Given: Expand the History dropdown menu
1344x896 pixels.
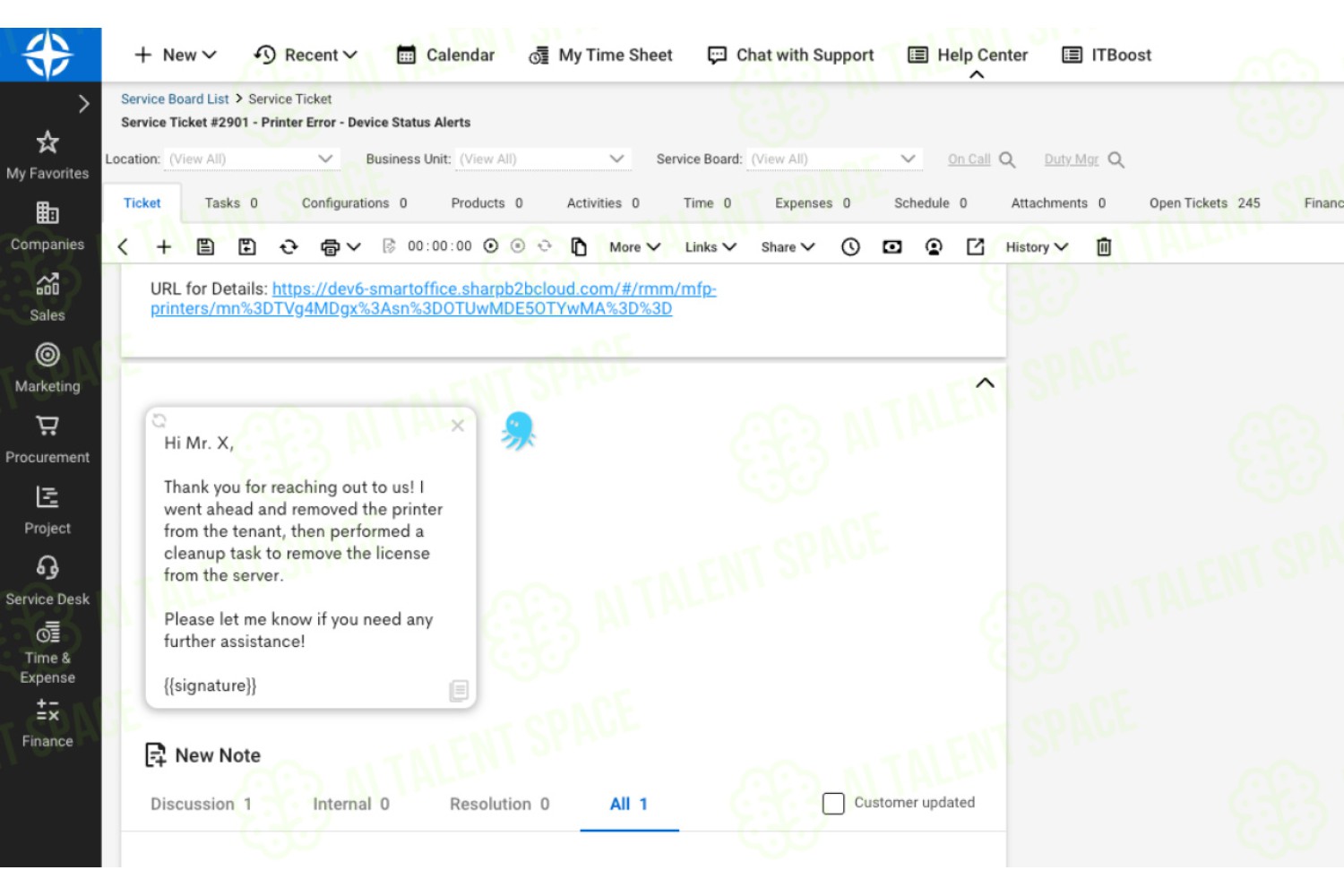Looking at the screenshot, I should (1037, 247).
